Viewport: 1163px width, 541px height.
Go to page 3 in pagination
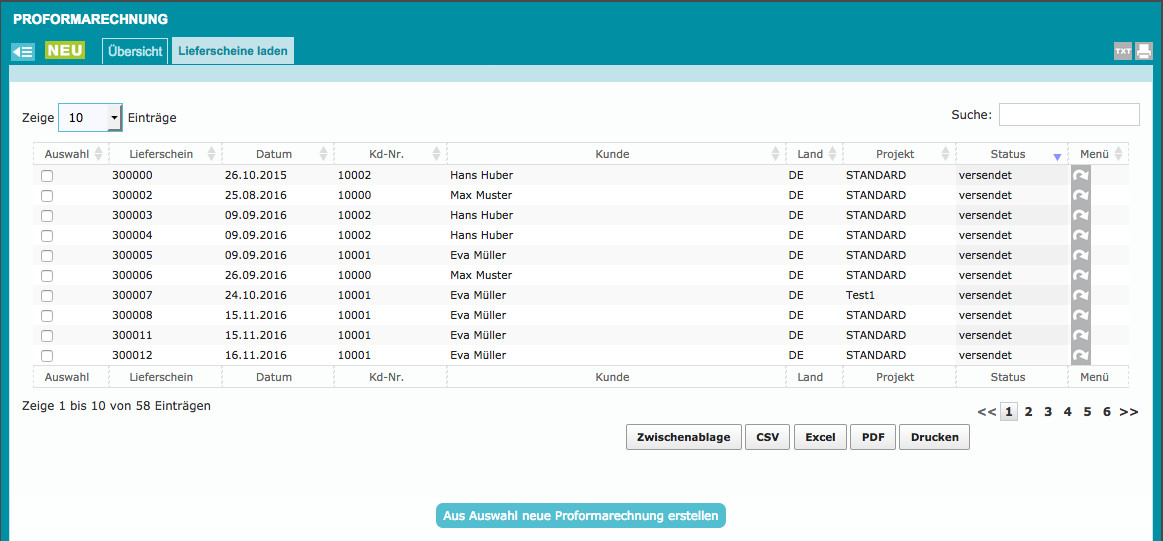coord(1048,411)
